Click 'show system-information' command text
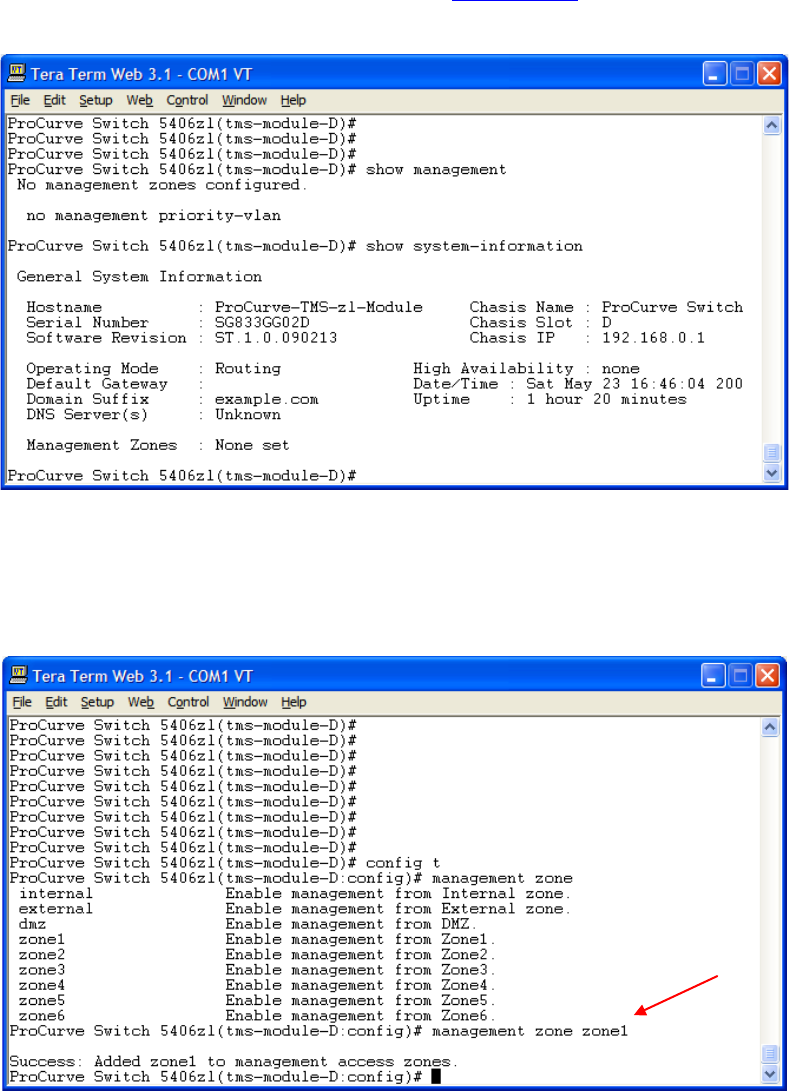The image size is (789, 1091). point(475,246)
